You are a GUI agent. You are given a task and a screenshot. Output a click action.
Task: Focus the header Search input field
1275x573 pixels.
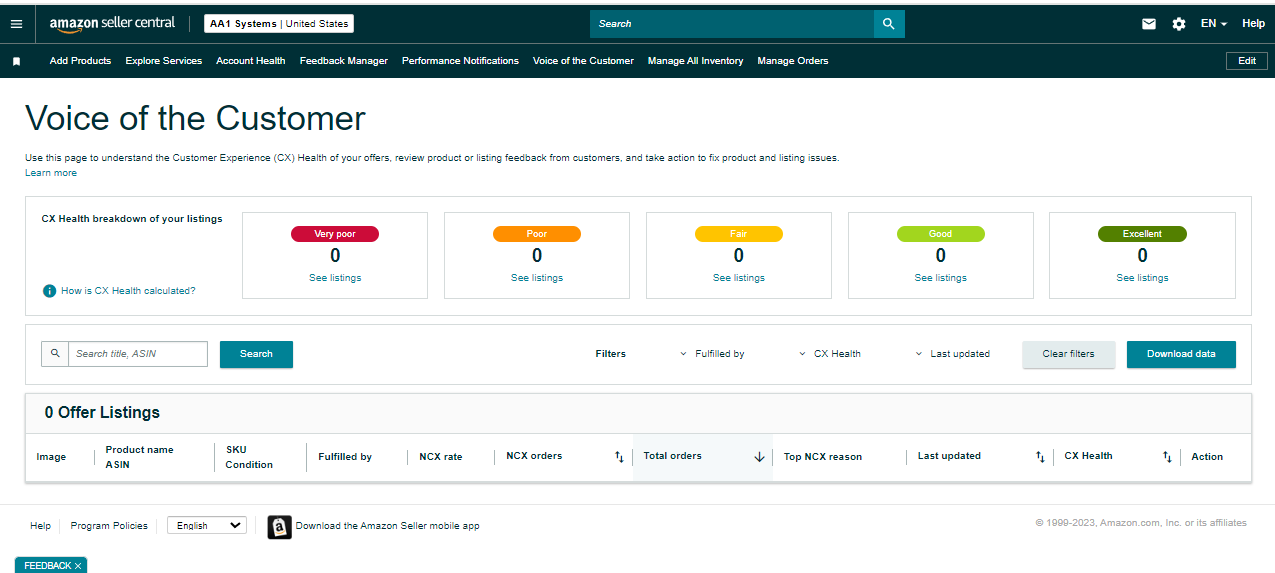732,24
